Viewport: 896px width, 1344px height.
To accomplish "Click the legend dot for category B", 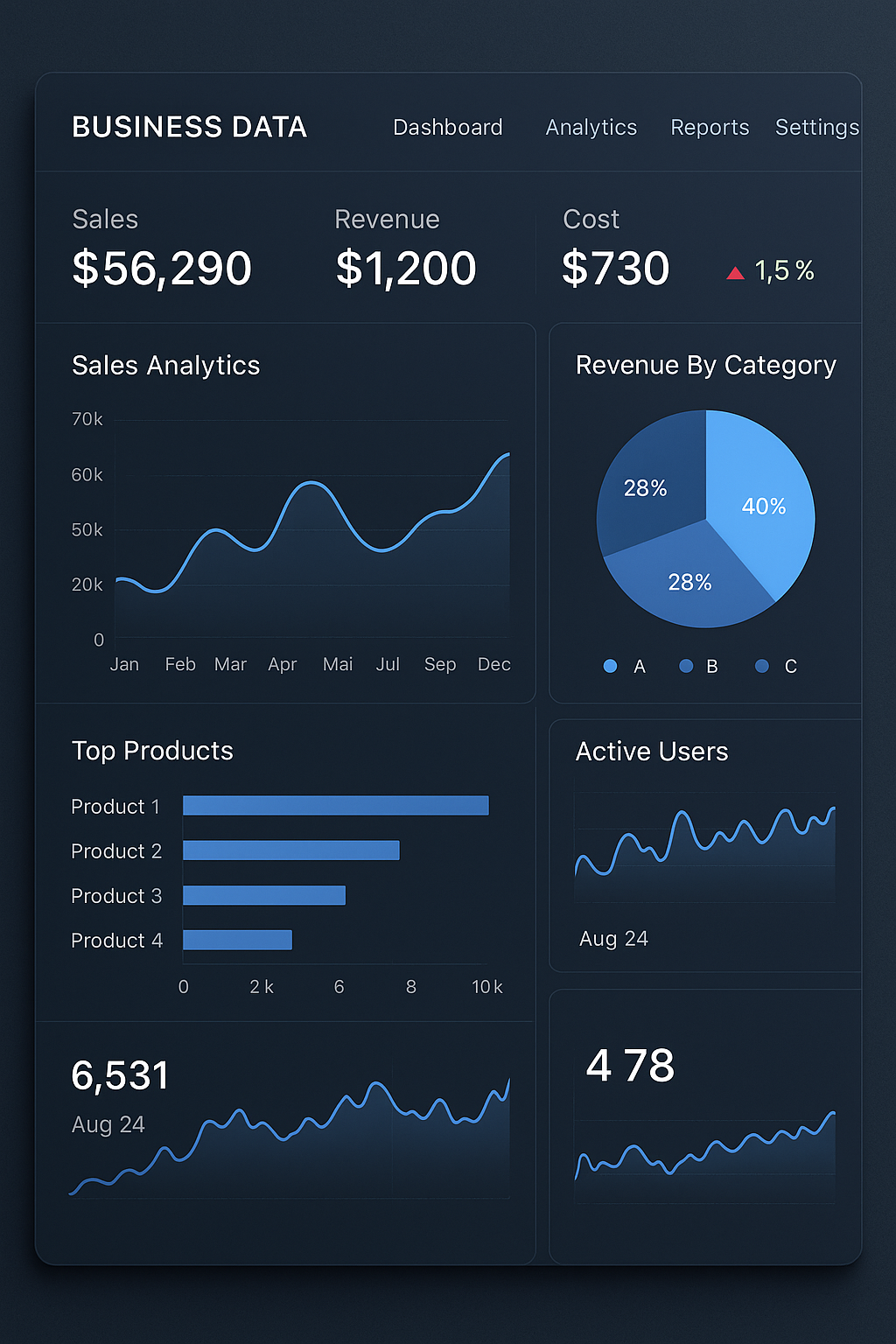I will (686, 666).
